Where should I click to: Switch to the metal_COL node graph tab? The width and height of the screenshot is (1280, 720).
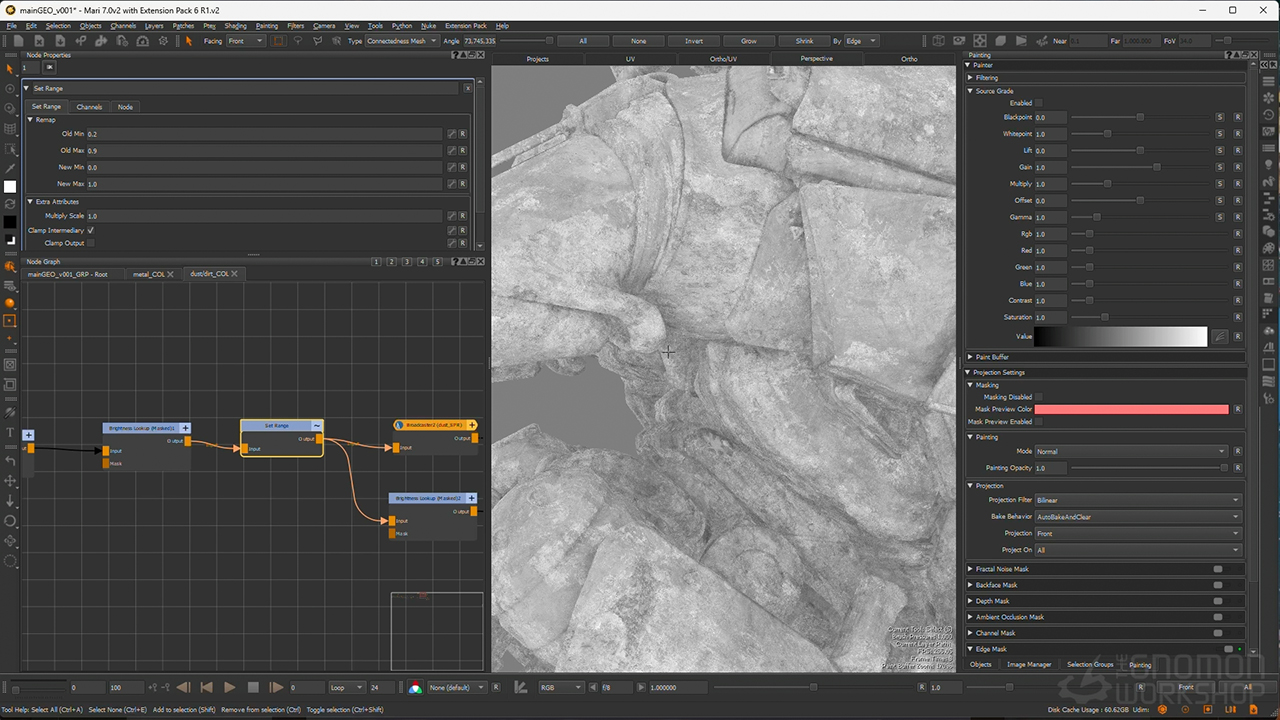click(149, 274)
